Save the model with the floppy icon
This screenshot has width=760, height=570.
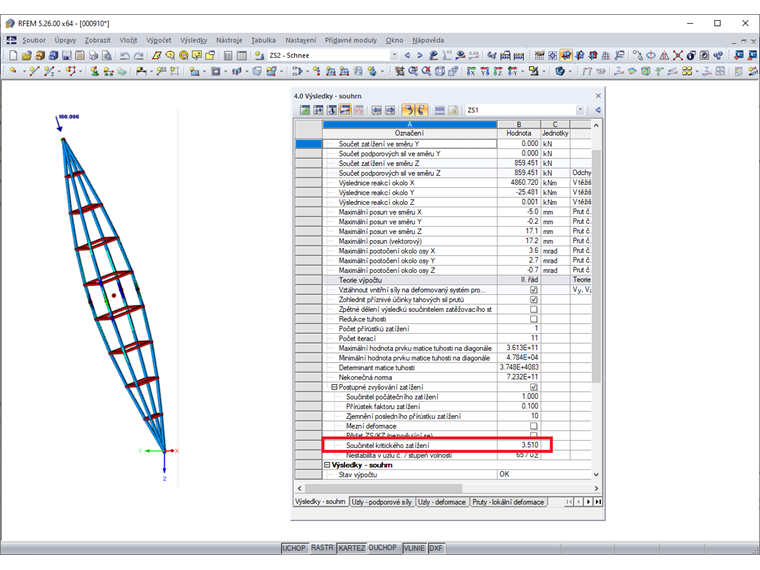coord(66,55)
